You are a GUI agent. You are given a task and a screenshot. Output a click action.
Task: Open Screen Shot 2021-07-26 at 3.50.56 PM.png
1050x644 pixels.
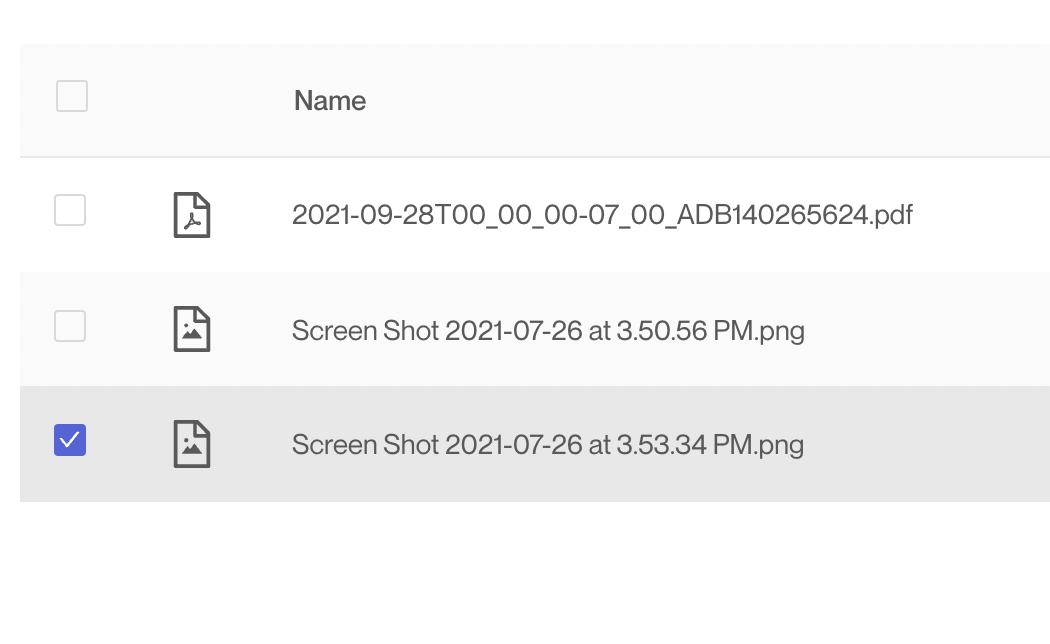548,330
